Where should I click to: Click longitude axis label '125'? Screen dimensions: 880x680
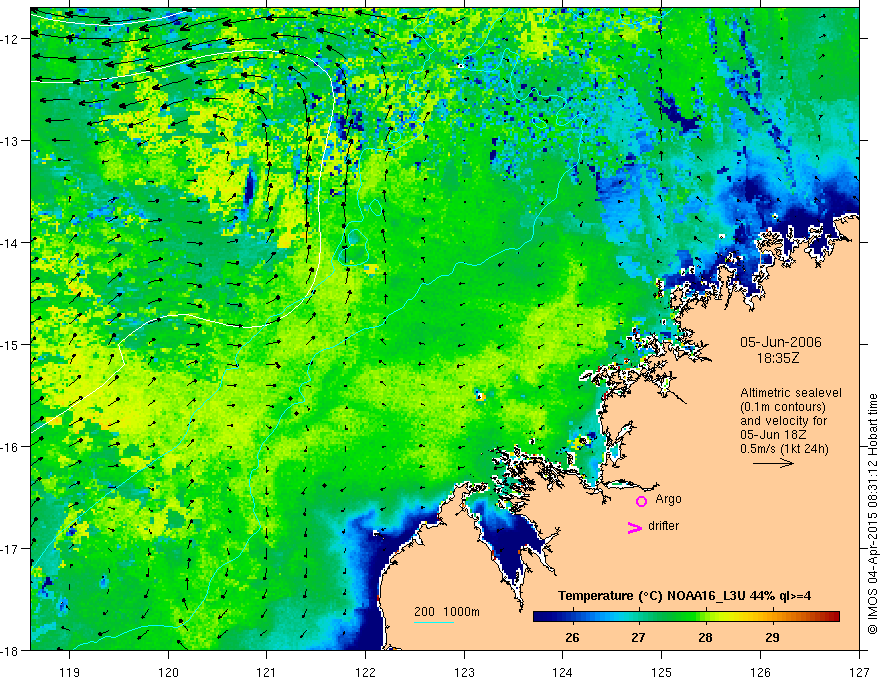[x=662, y=672]
